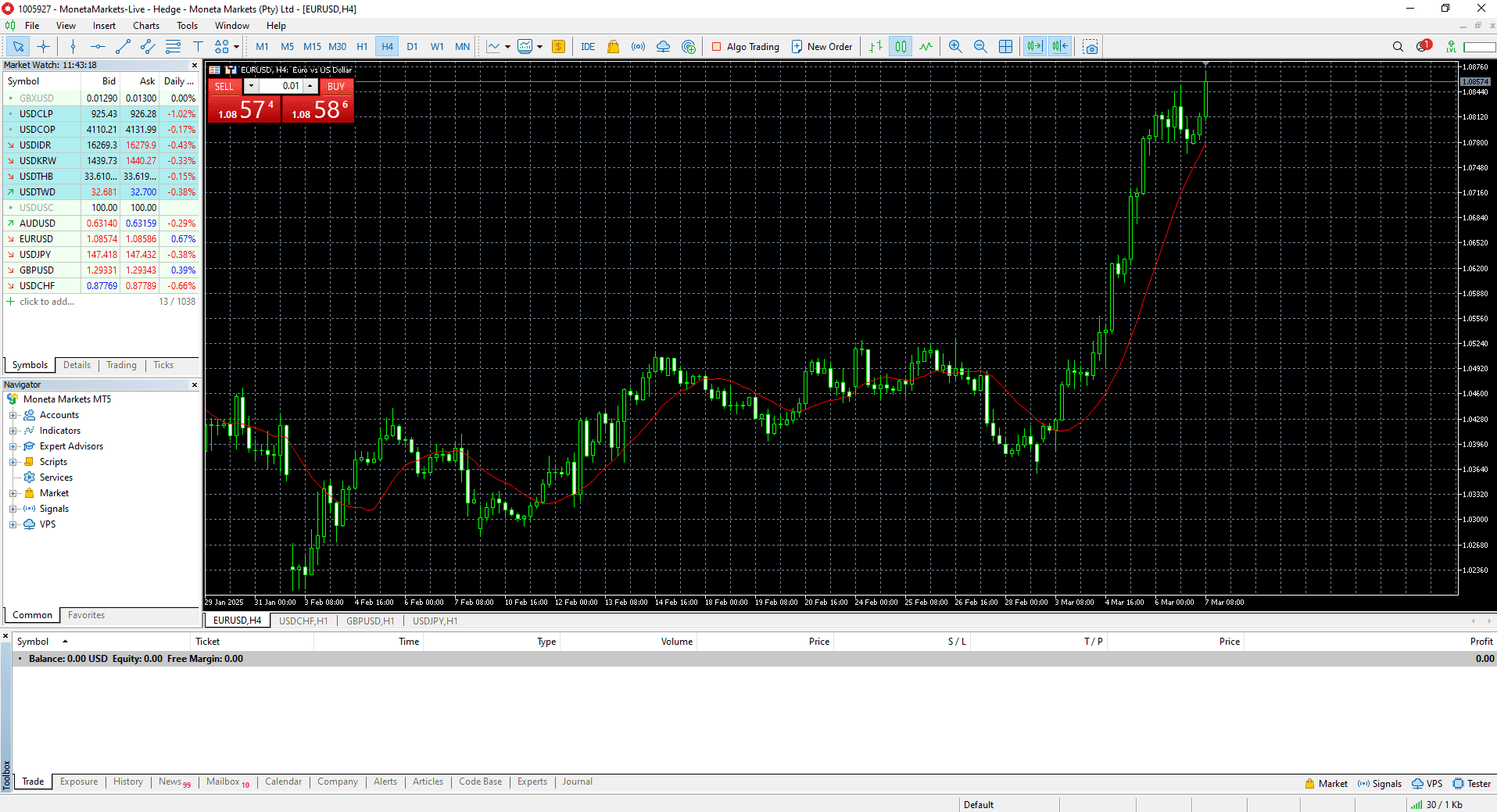The height and width of the screenshot is (812, 1497).
Task: Click the Zoom Out toolbar icon
Action: pos(980,46)
